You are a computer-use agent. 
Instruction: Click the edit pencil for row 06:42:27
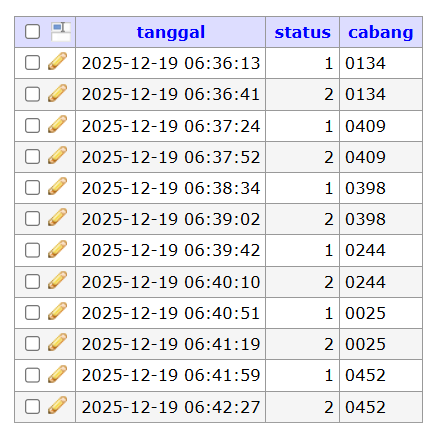point(57,405)
